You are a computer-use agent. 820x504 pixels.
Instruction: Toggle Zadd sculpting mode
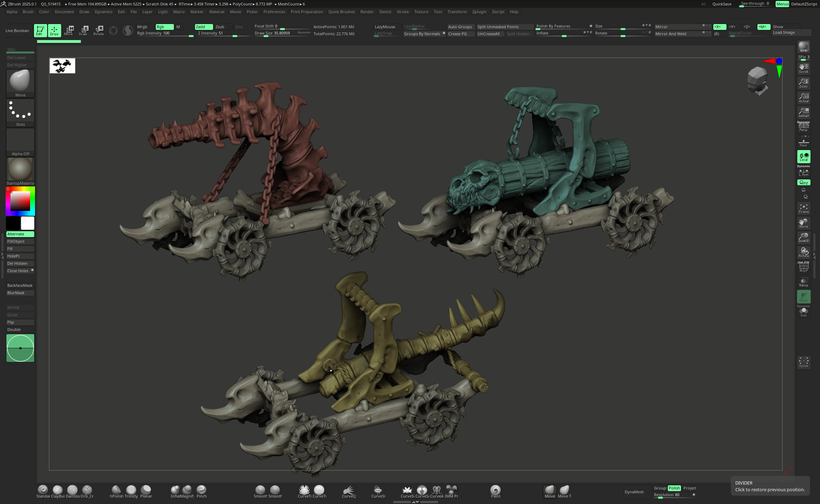[x=202, y=27]
